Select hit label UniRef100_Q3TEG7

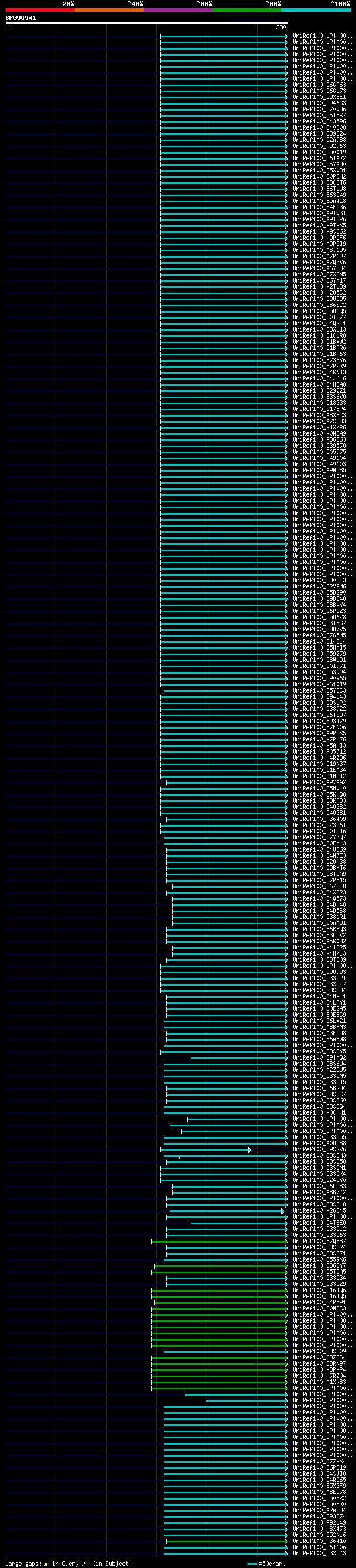pyautogui.click(x=319, y=624)
